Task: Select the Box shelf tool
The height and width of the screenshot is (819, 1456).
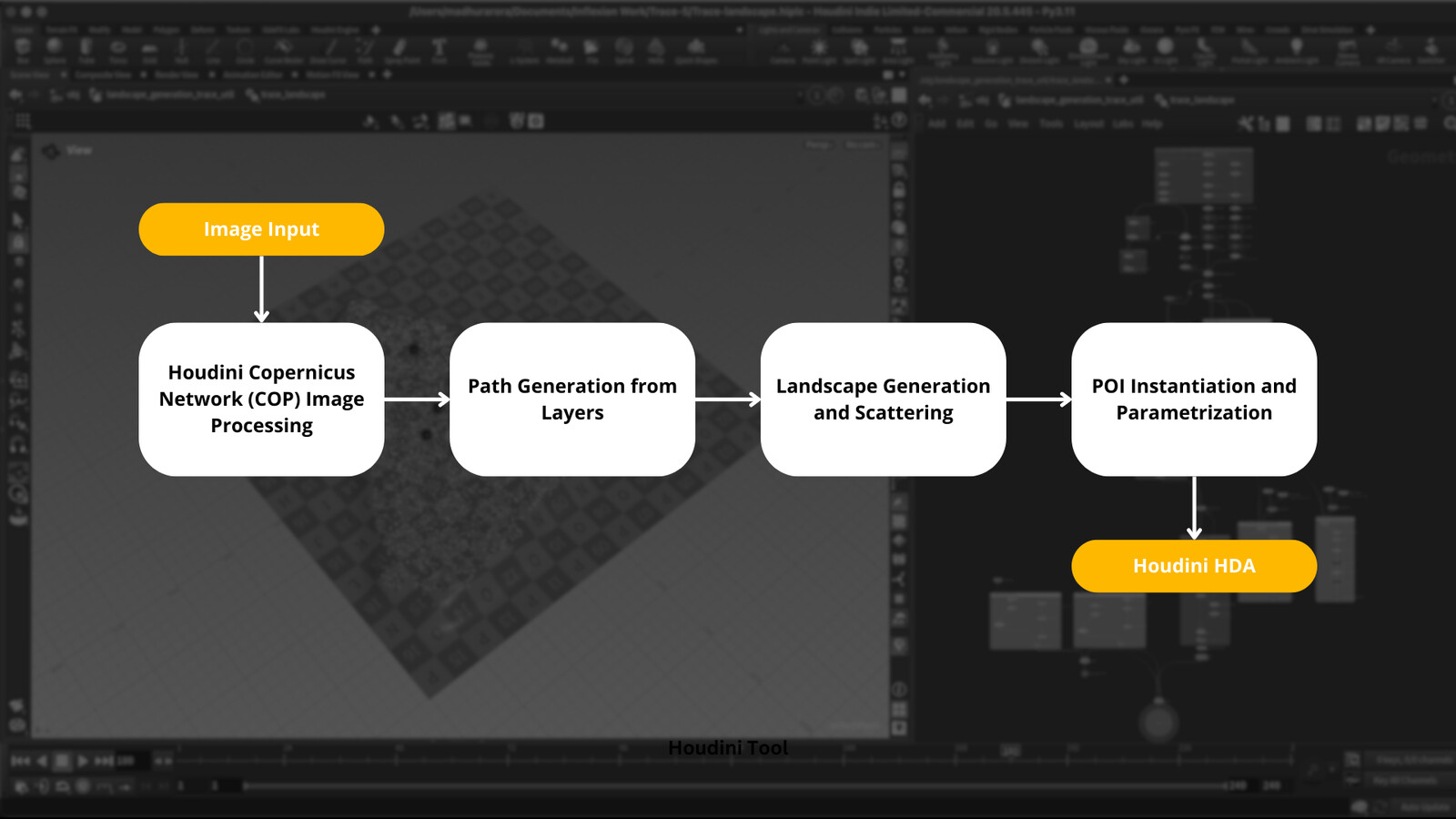Action: point(23,50)
